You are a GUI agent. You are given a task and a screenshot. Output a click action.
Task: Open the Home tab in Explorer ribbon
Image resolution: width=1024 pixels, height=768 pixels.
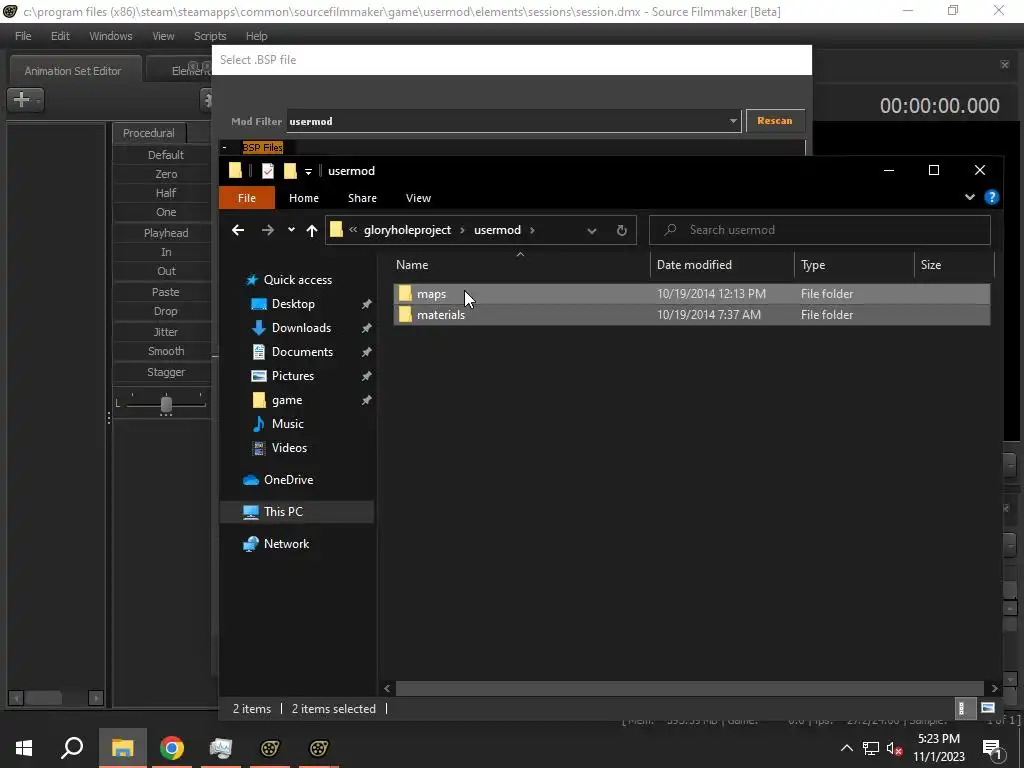304,198
